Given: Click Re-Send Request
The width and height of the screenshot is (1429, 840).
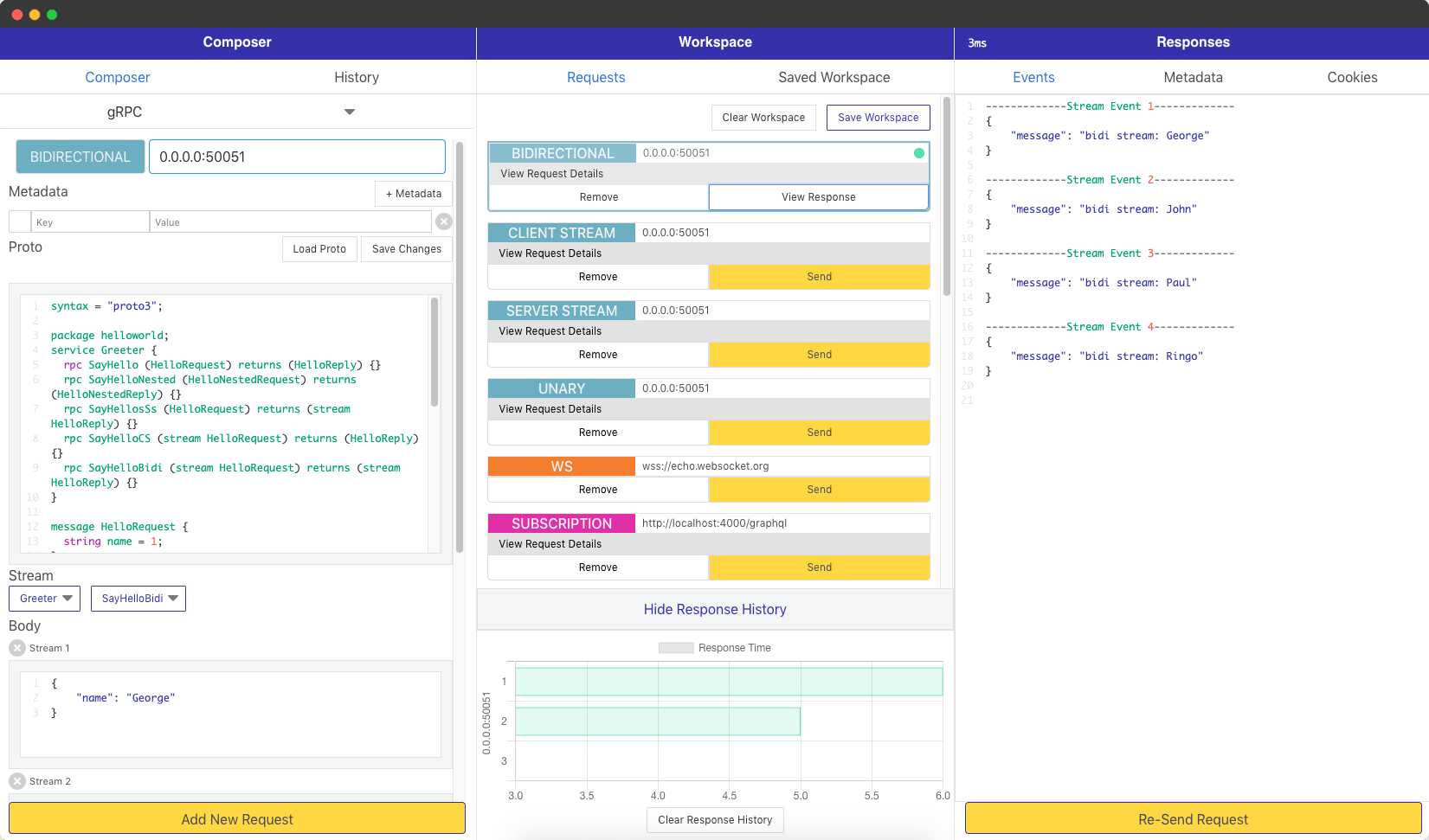Looking at the screenshot, I should pos(1193,818).
